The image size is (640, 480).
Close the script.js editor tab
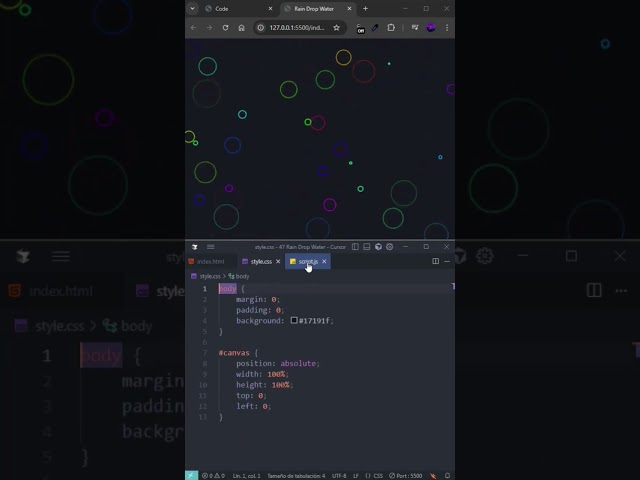tap(324, 262)
